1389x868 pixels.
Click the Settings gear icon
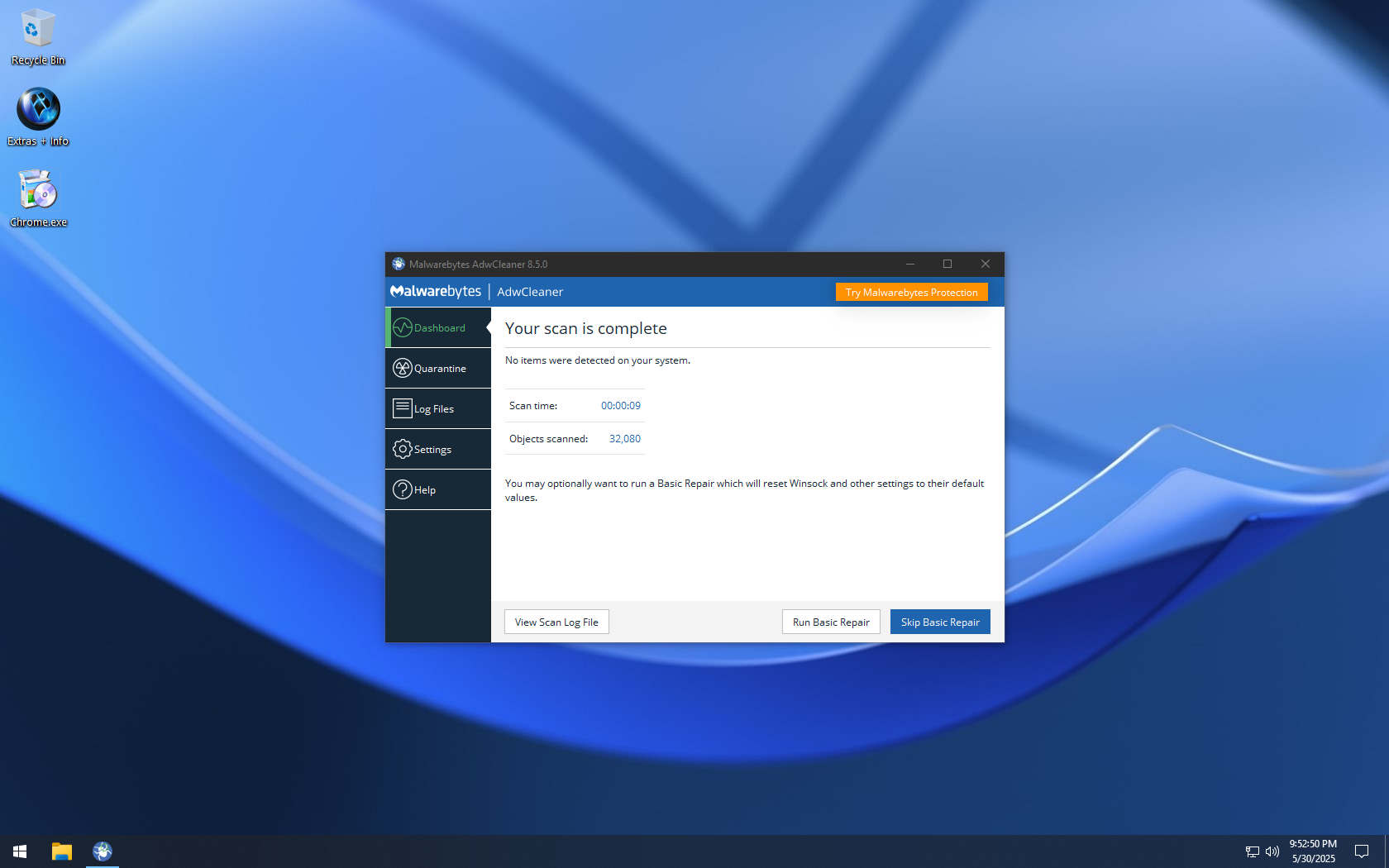403,449
